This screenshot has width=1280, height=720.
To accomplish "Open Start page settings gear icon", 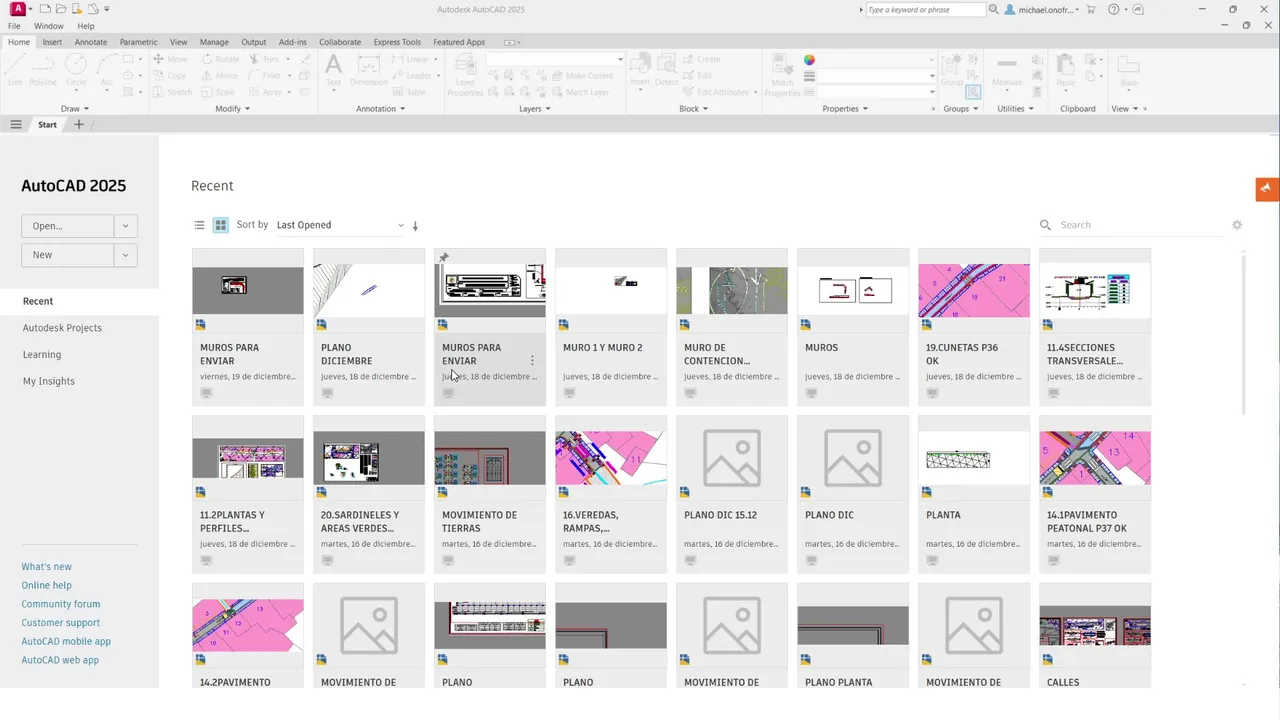I will point(1237,225).
